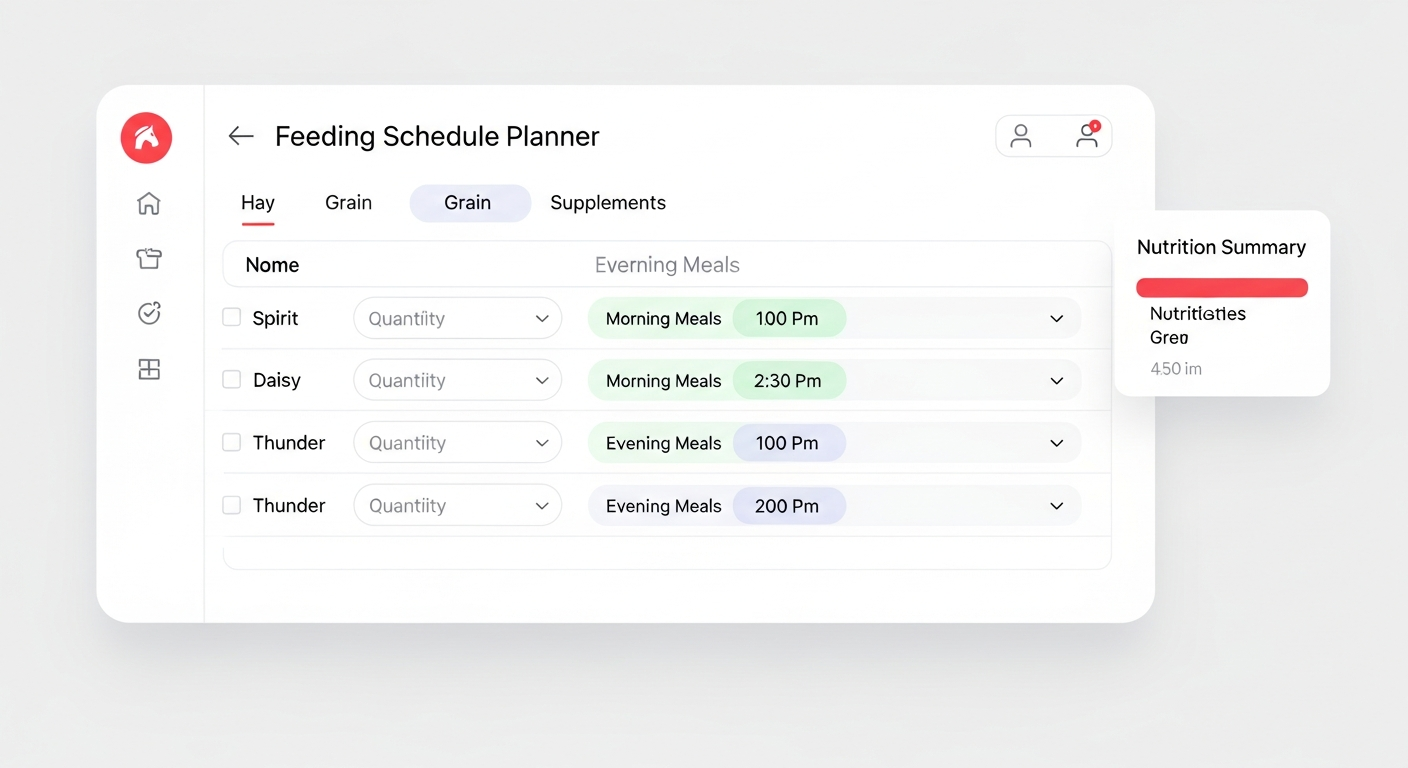Tick the first Thunder row checkbox
Viewport: 1408px width, 768px height.
pyautogui.click(x=232, y=442)
